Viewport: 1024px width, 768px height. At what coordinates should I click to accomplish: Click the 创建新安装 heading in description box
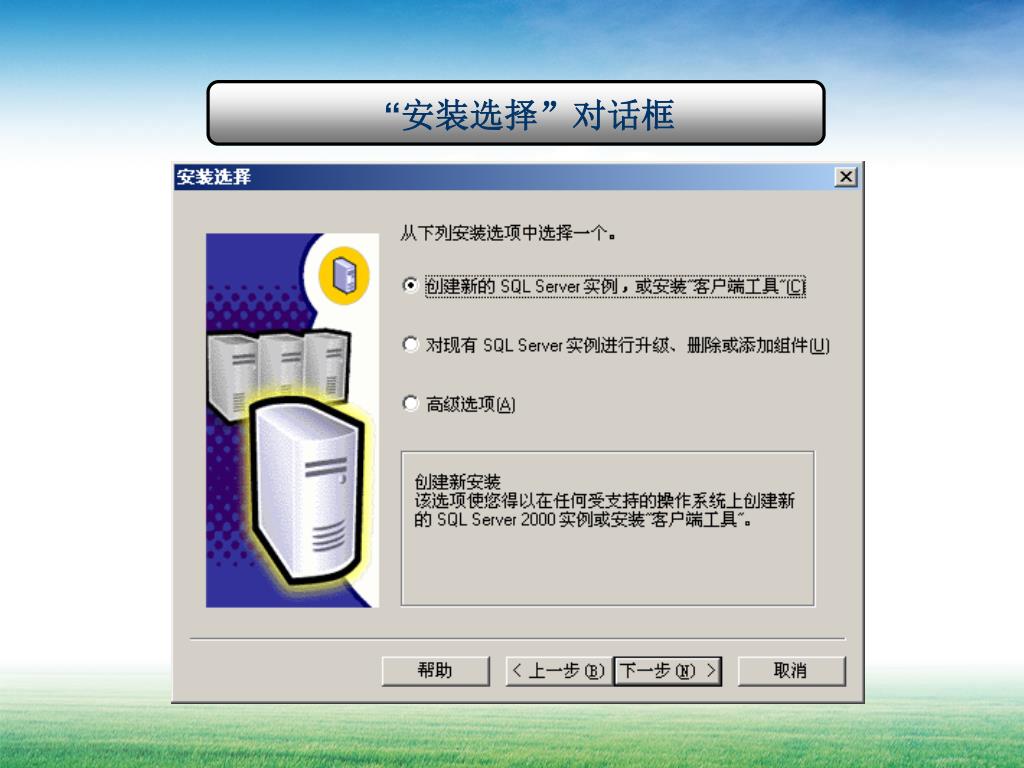[x=457, y=482]
